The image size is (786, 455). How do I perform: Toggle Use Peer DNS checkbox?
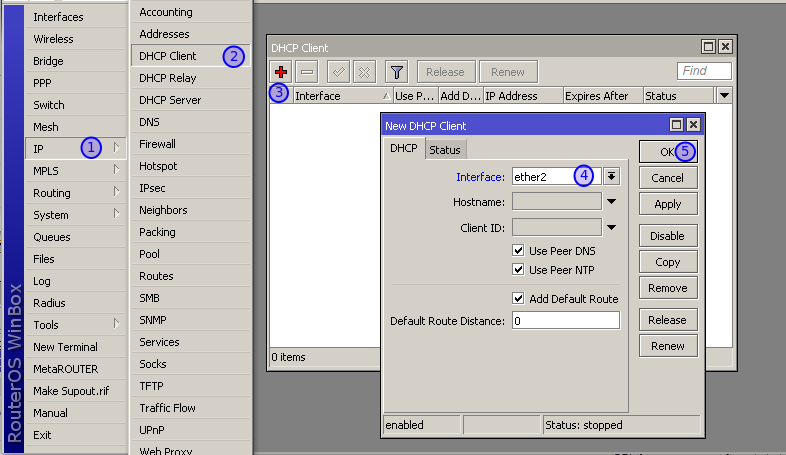tap(518, 250)
